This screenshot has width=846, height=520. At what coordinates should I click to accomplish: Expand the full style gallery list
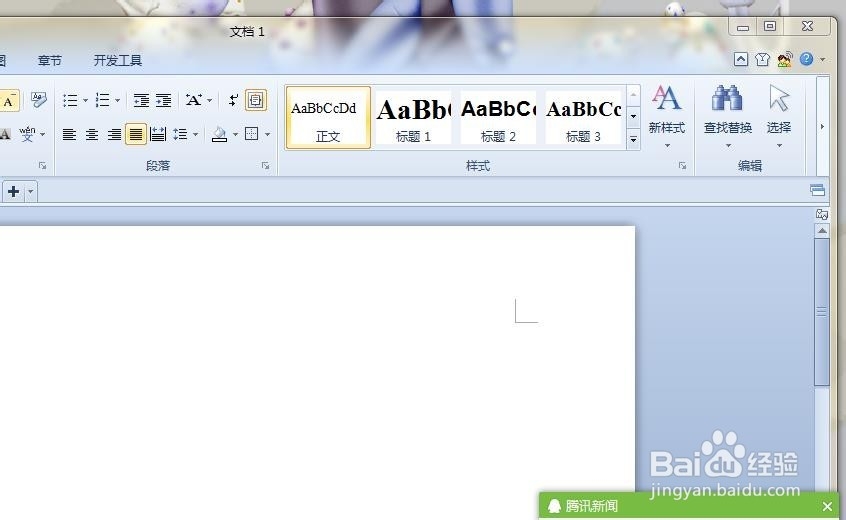[633, 140]
